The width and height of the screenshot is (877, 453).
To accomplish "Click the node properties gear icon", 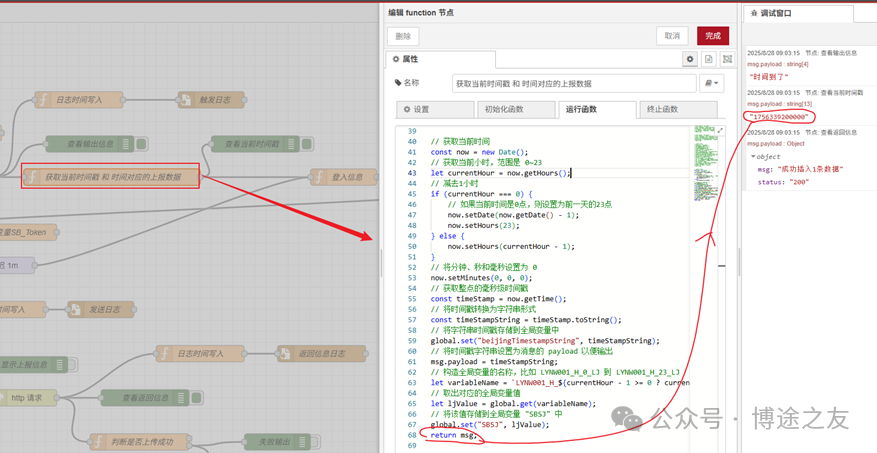I will pyautogui.click(x=690, y=59).
